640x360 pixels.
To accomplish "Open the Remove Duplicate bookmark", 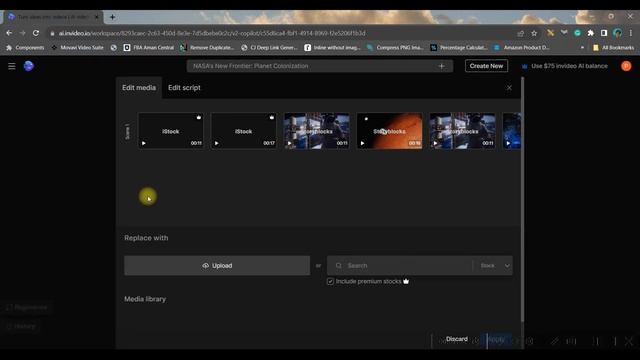I will [x=207, y=48].
